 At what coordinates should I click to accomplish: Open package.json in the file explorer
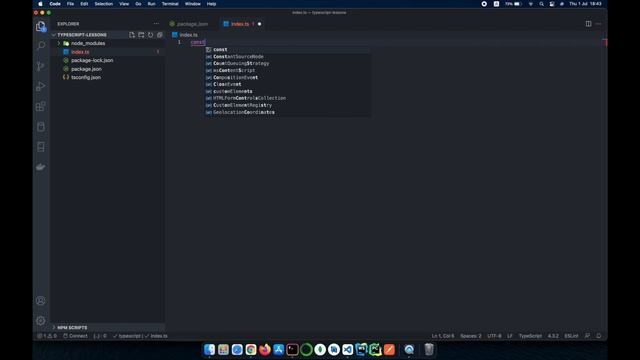point(108,69)
